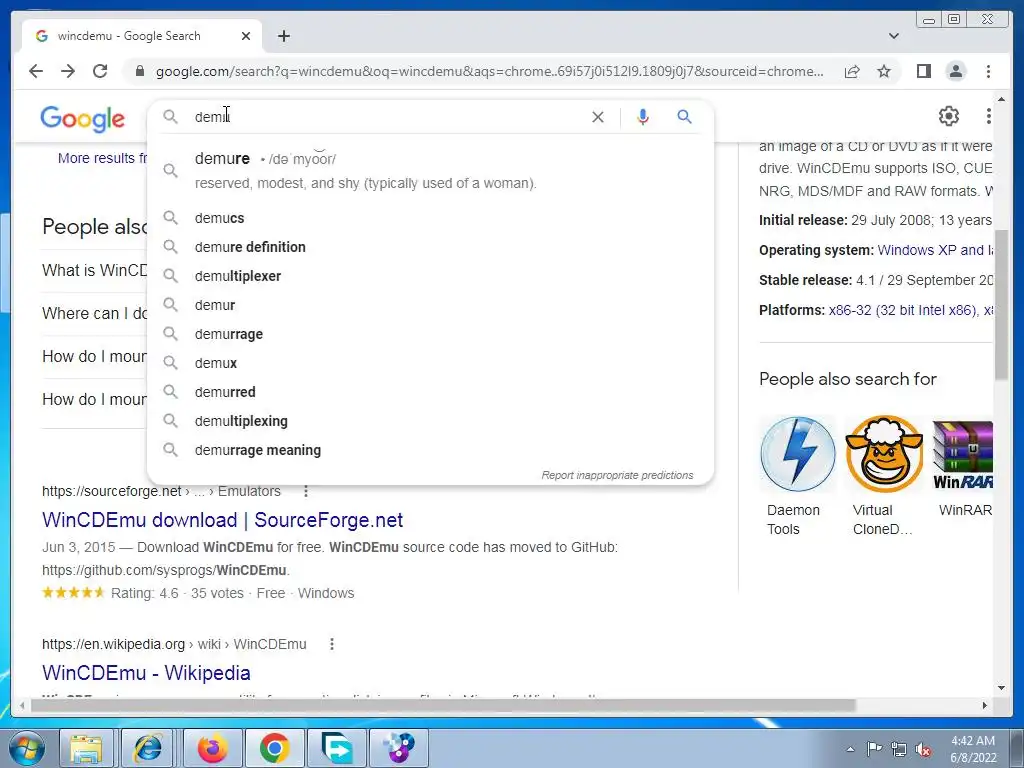
Task: Click the scroll down arrow on vertical scrollbar
Action: [1001, 688]
